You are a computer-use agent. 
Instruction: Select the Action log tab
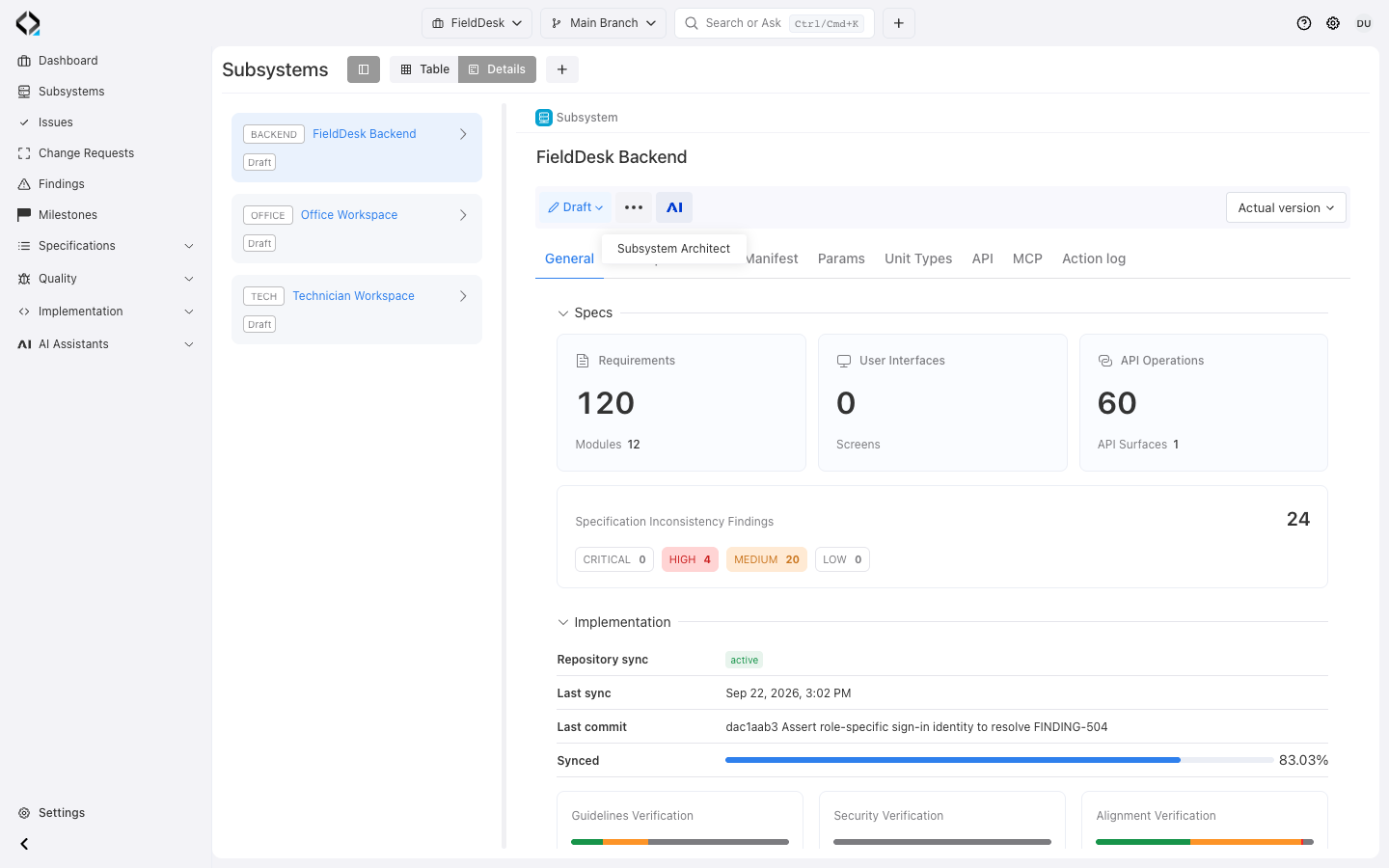(1094, 258)
